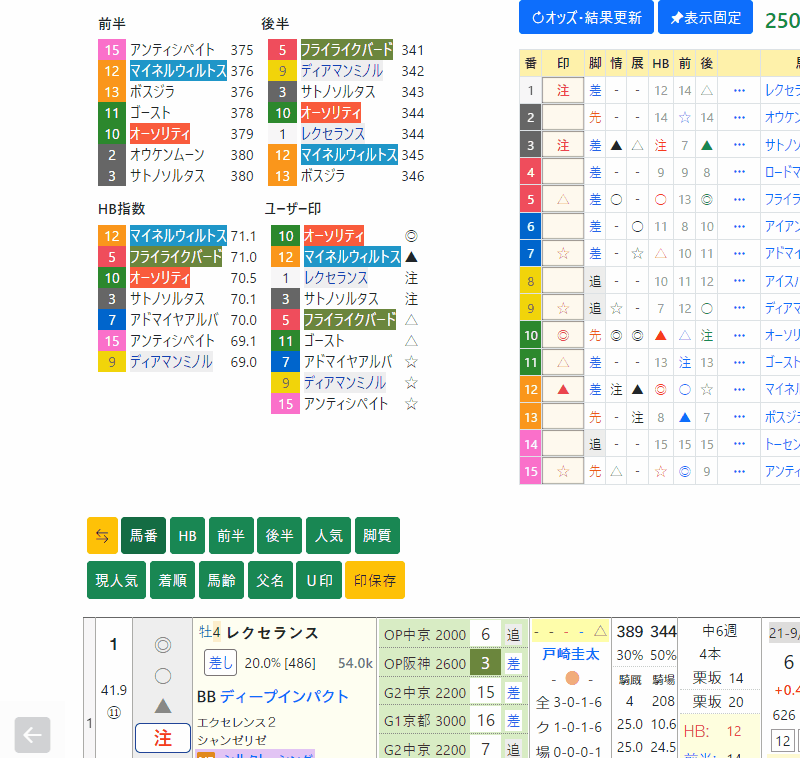Open mark selector for horse number 12

click(563, 389)
